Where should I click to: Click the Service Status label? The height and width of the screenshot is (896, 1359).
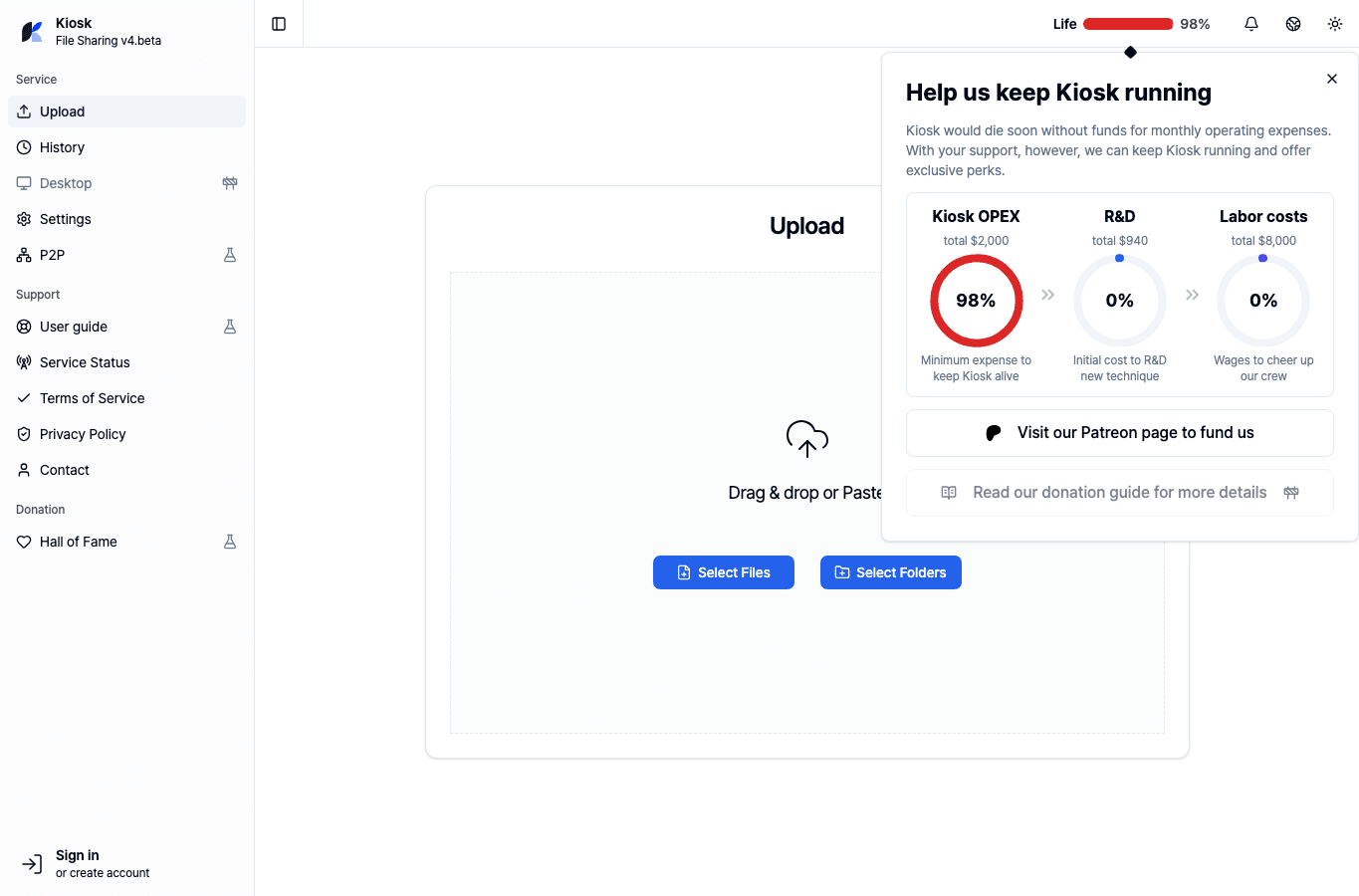pos(85,362)
